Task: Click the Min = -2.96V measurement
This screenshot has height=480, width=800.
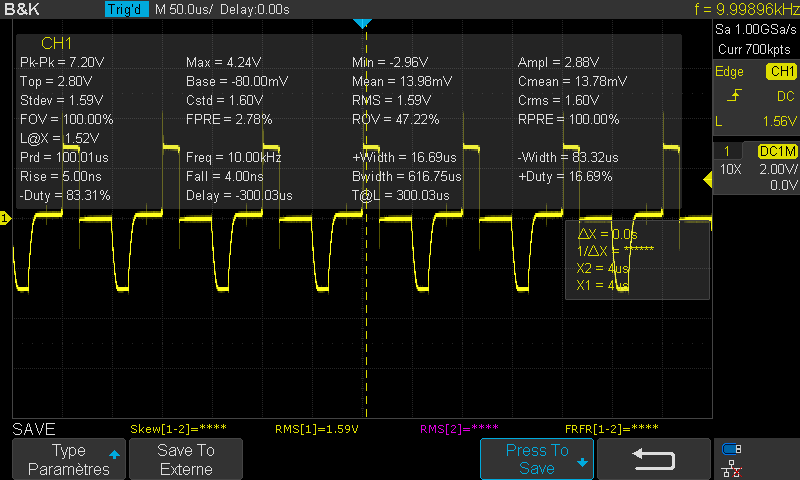Action: [x=390, y=62]
